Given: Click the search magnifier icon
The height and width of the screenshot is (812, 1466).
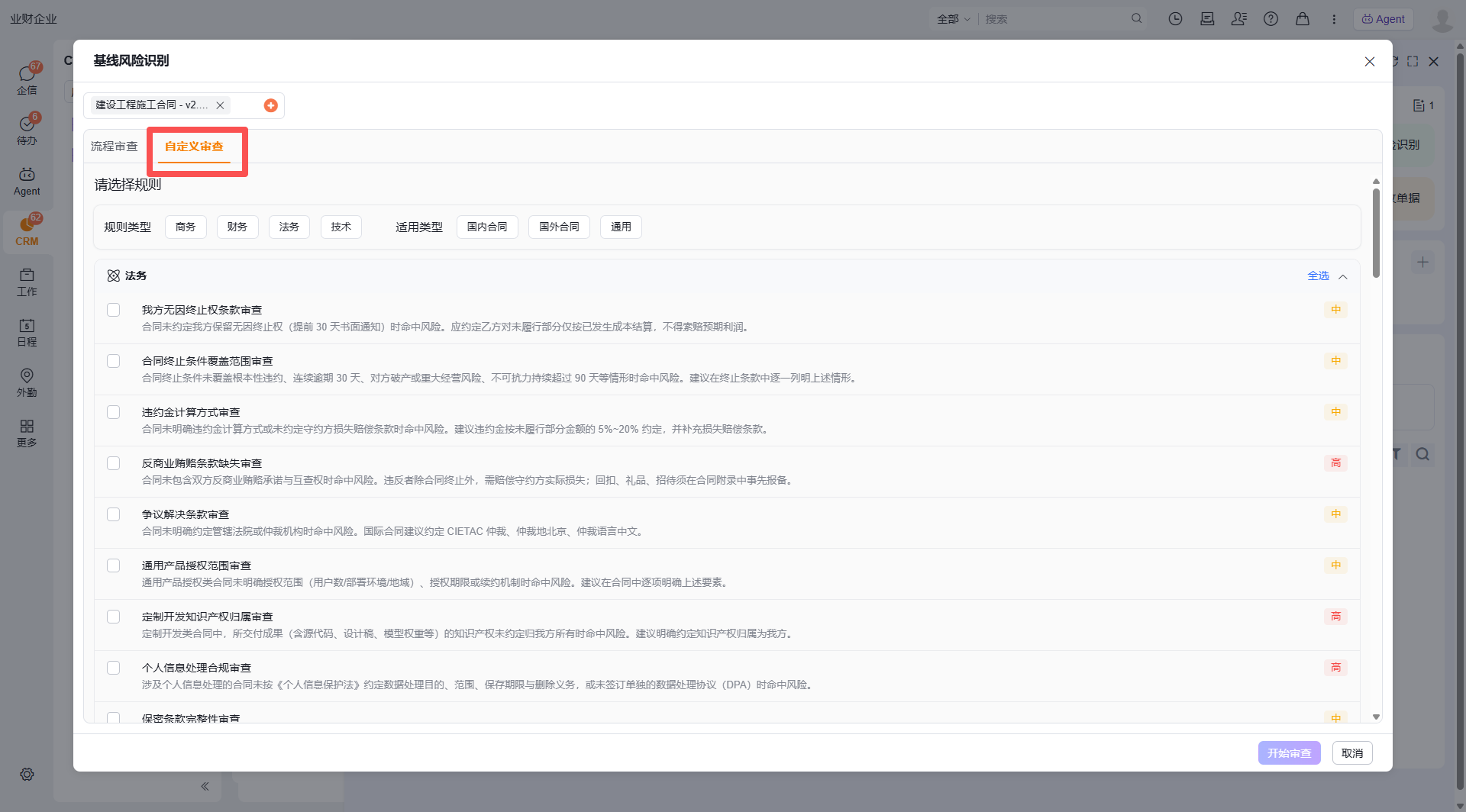Looking at the screenshot, I should (x=1136, y=19).
